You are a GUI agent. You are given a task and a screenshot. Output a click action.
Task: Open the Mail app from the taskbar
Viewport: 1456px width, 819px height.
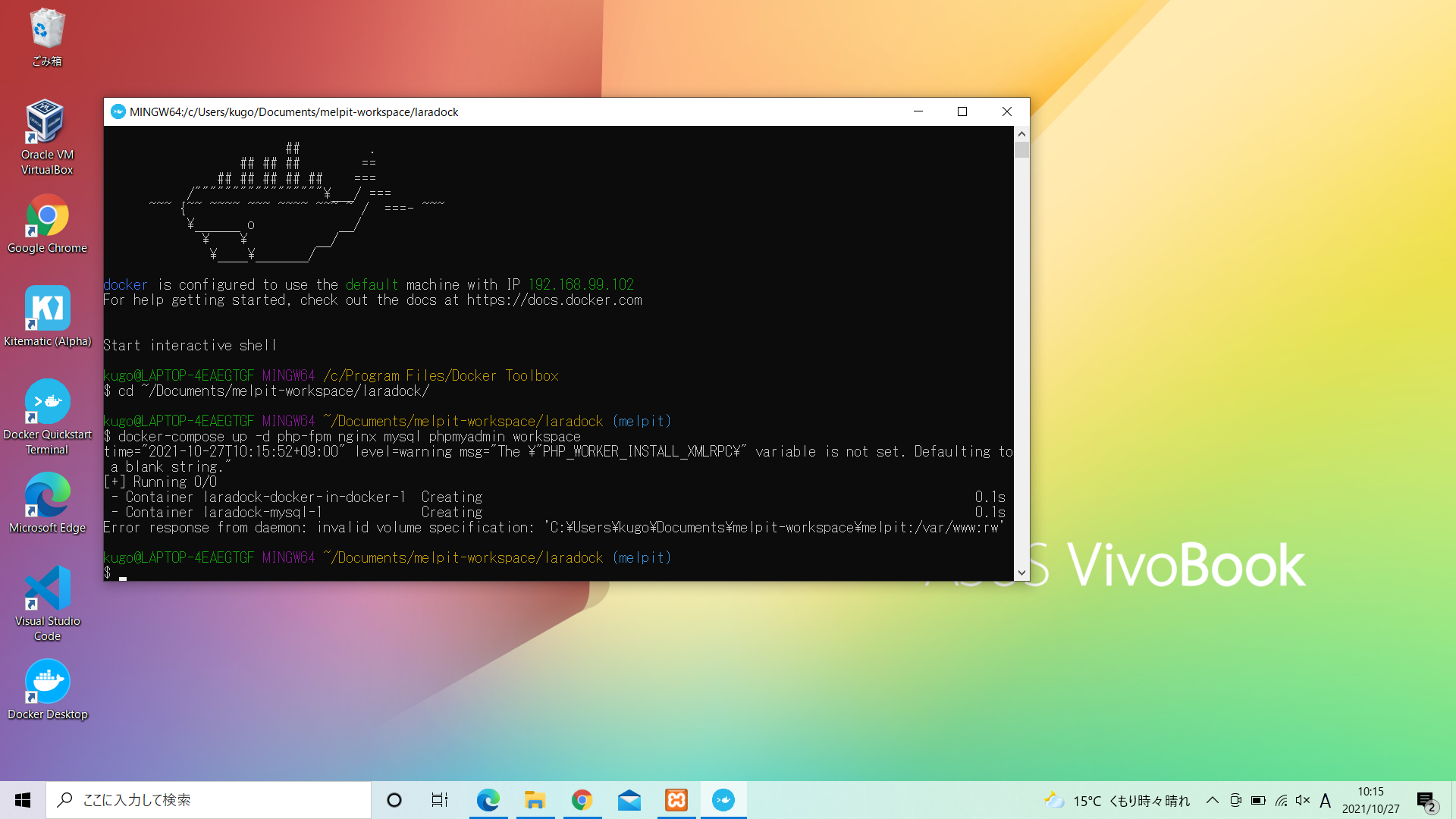tap(629, 800)
